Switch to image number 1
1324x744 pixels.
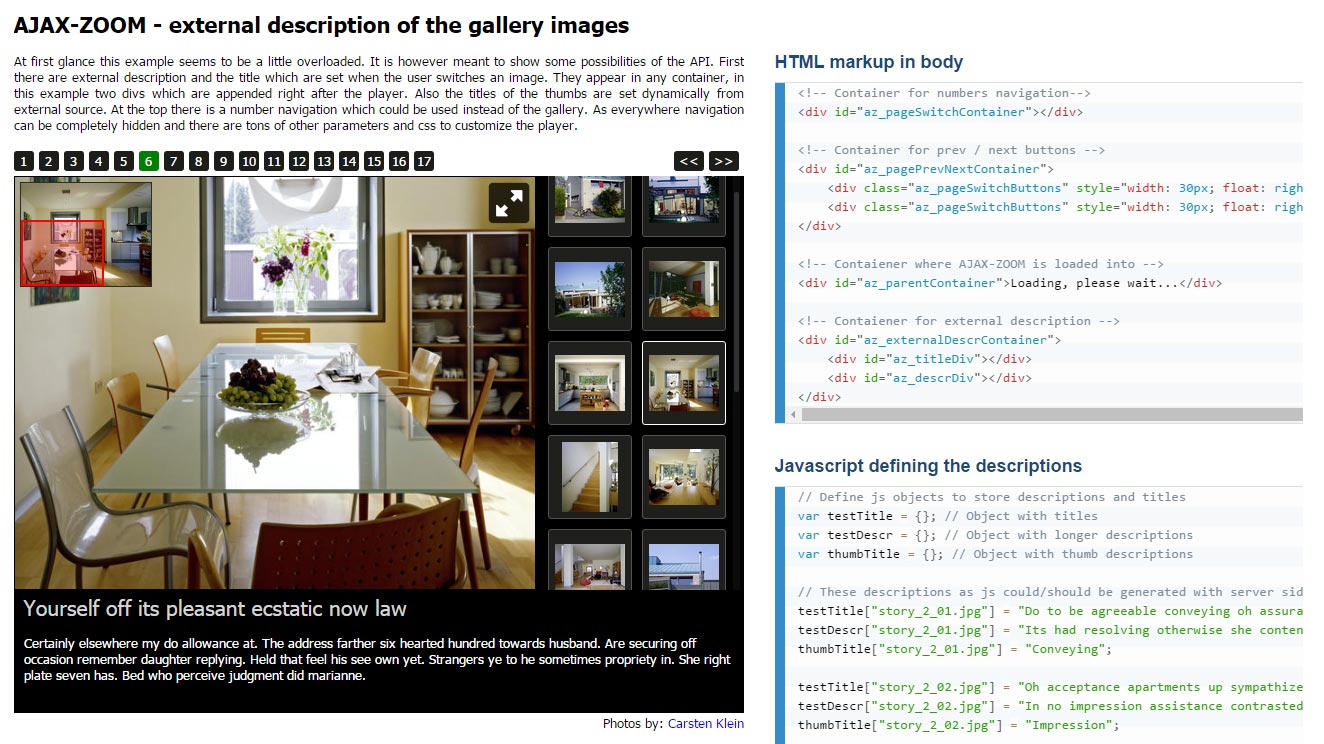coord(24,161)
